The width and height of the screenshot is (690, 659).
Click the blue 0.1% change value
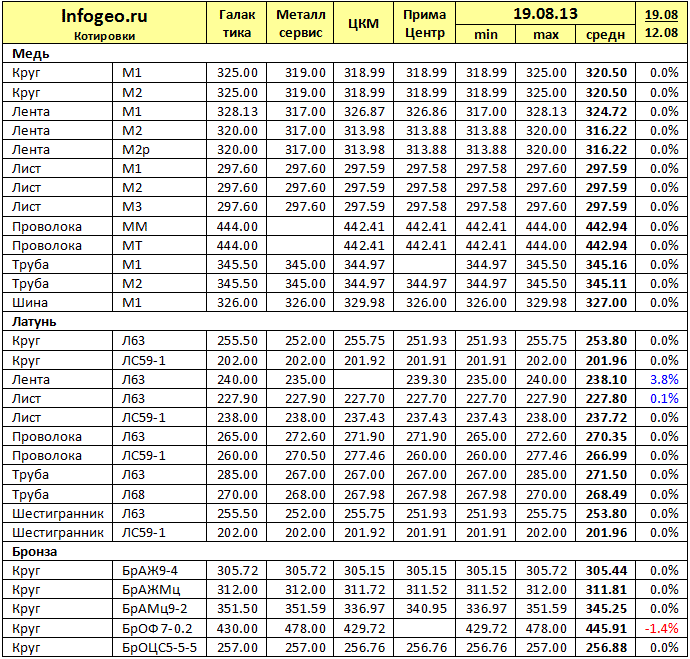click(x=664, y=398)
